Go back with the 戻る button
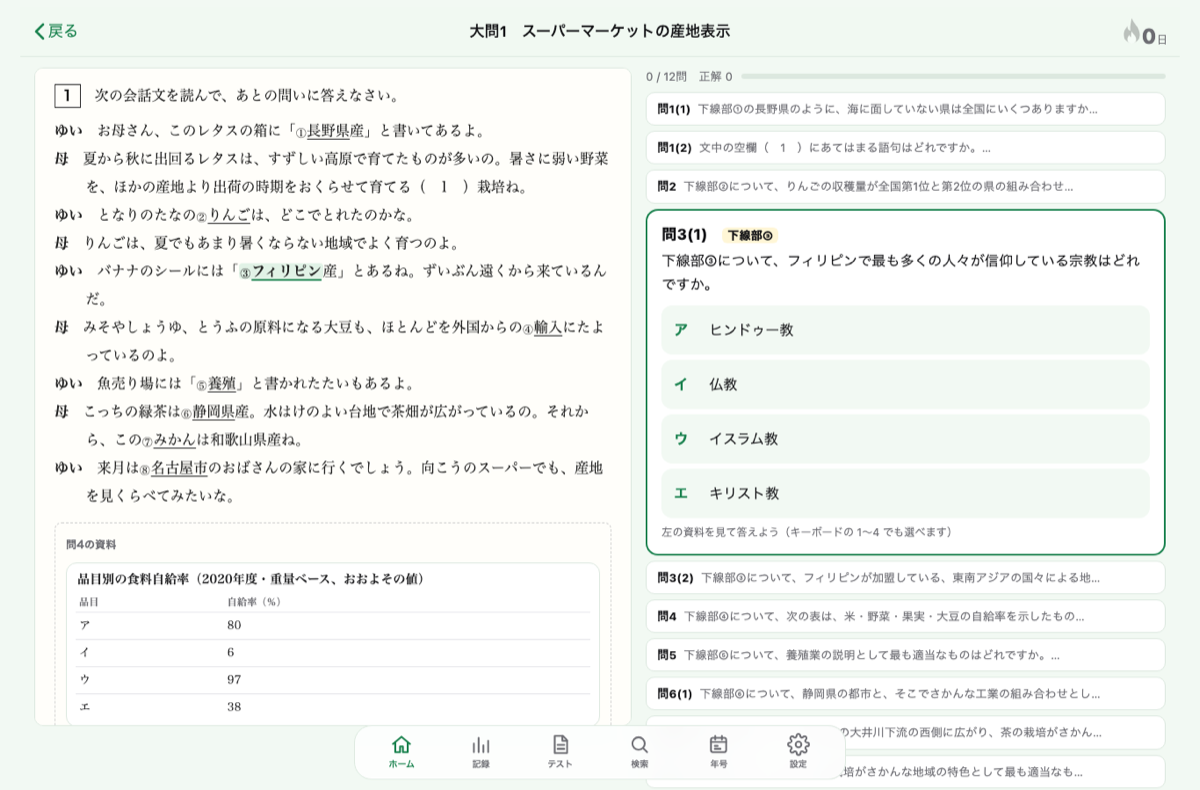 point(56,31)
